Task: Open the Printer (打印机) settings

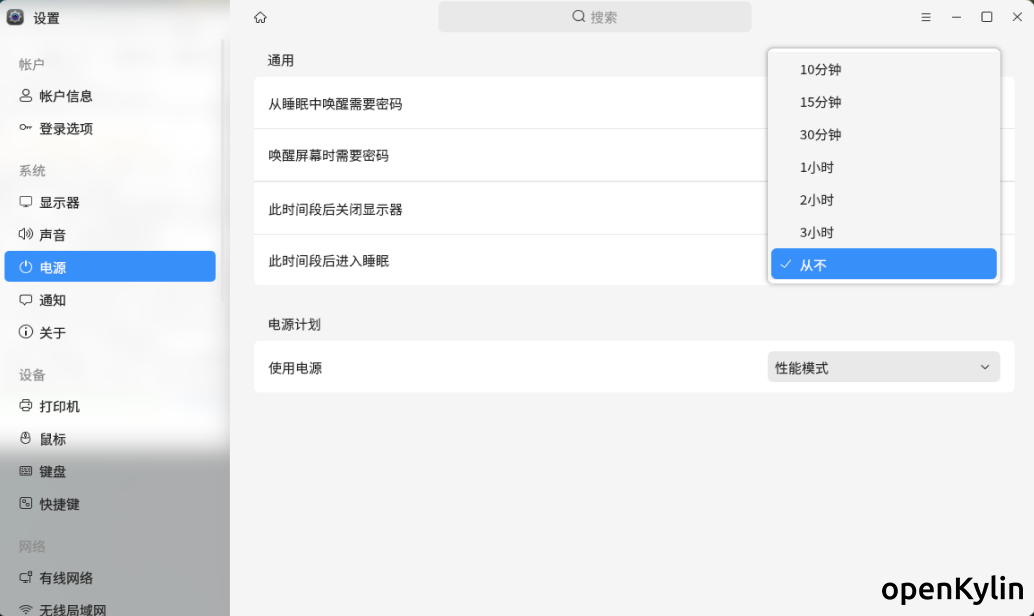Action: (x=60, y=407)
